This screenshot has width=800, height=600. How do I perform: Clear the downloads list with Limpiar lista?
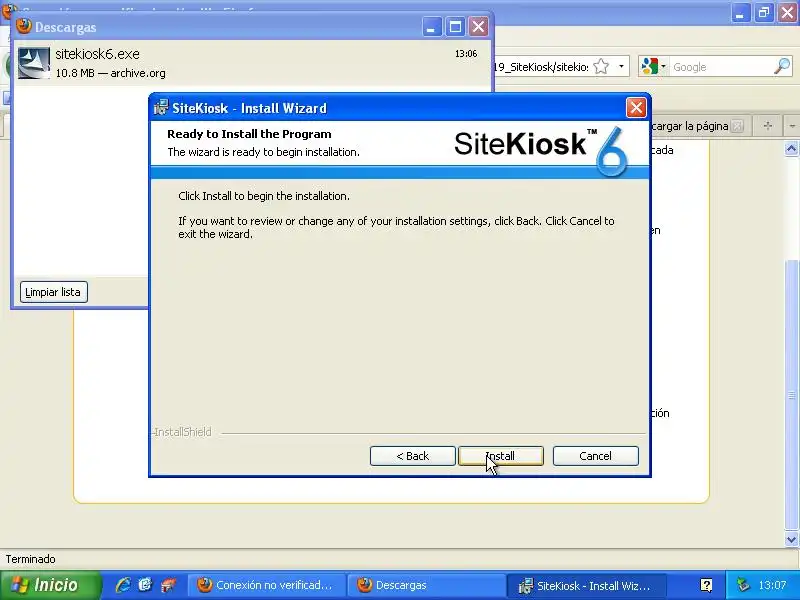coord(54,292)
